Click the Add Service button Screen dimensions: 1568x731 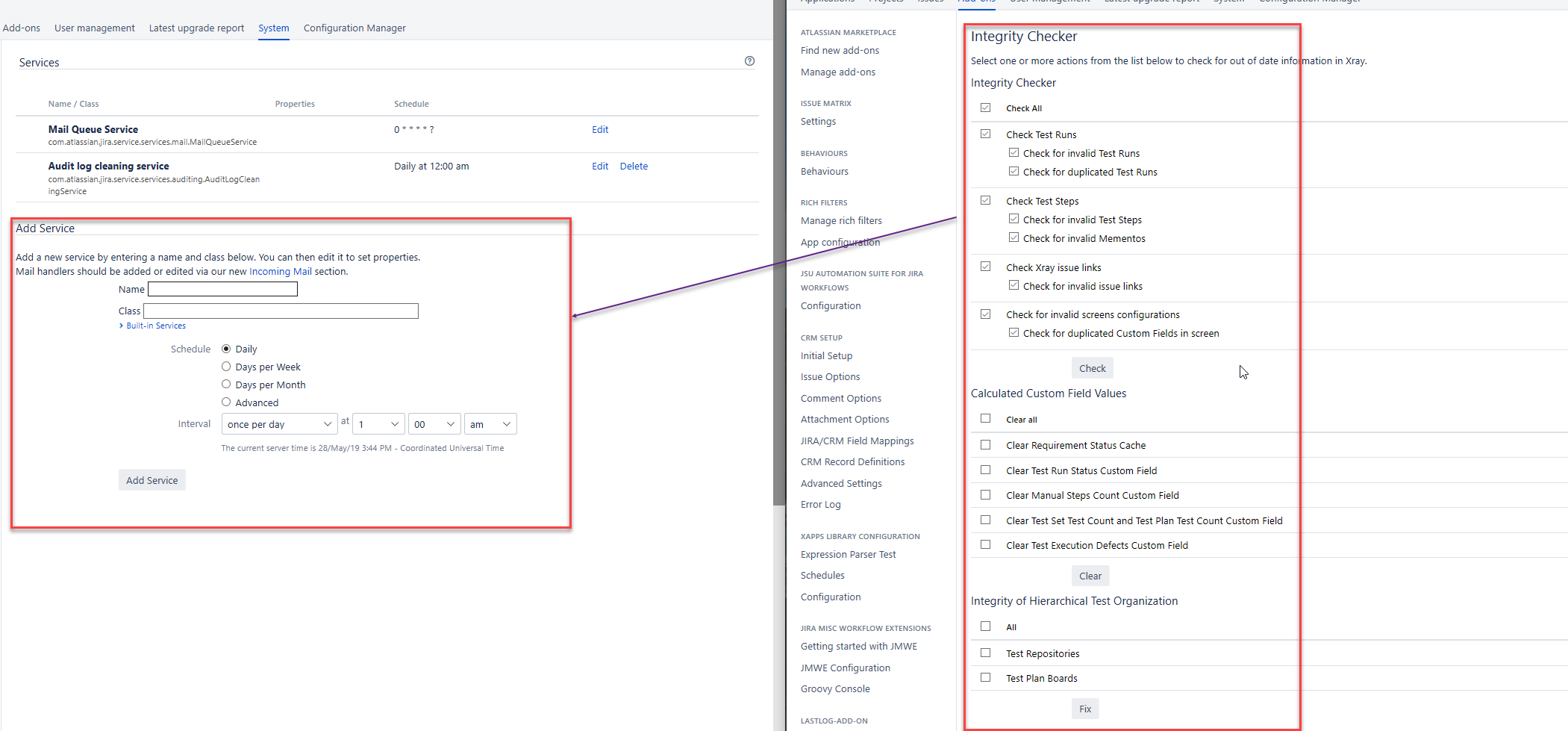point(152,480)
